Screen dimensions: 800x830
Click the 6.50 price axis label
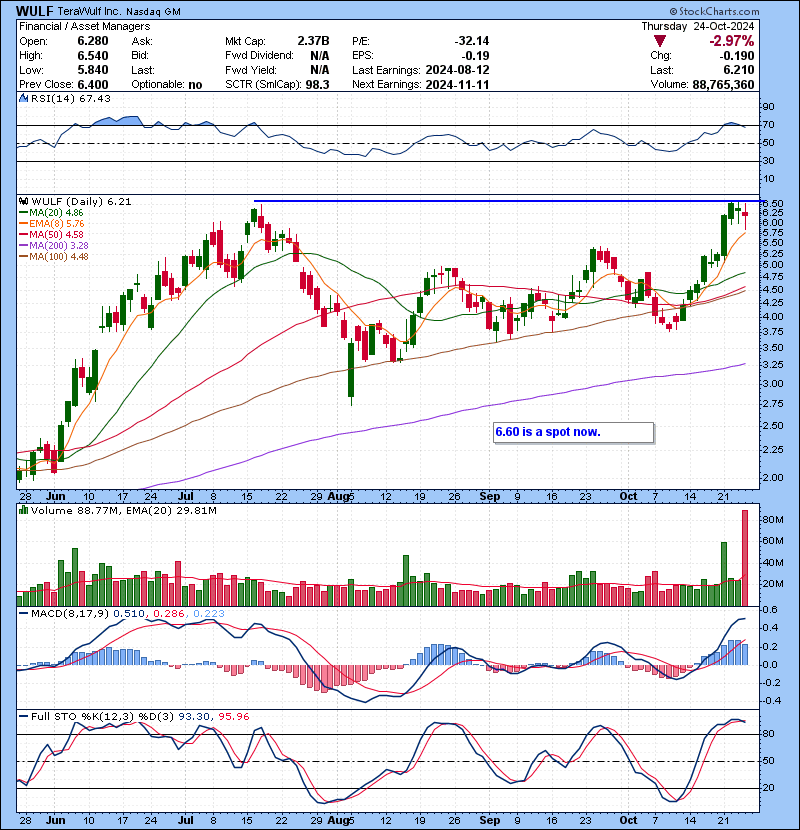tap(773, 203)
